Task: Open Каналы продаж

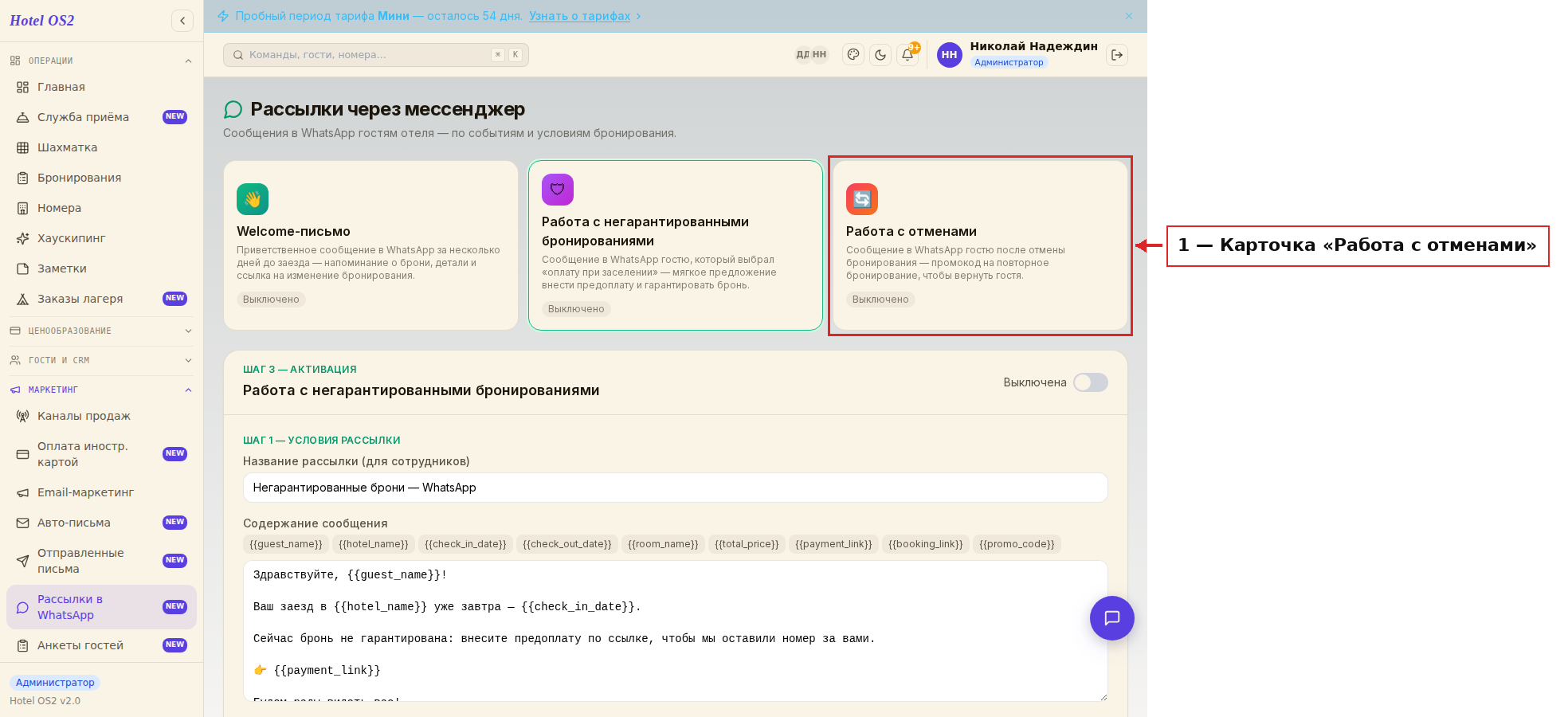Action: tap(101, 416)
